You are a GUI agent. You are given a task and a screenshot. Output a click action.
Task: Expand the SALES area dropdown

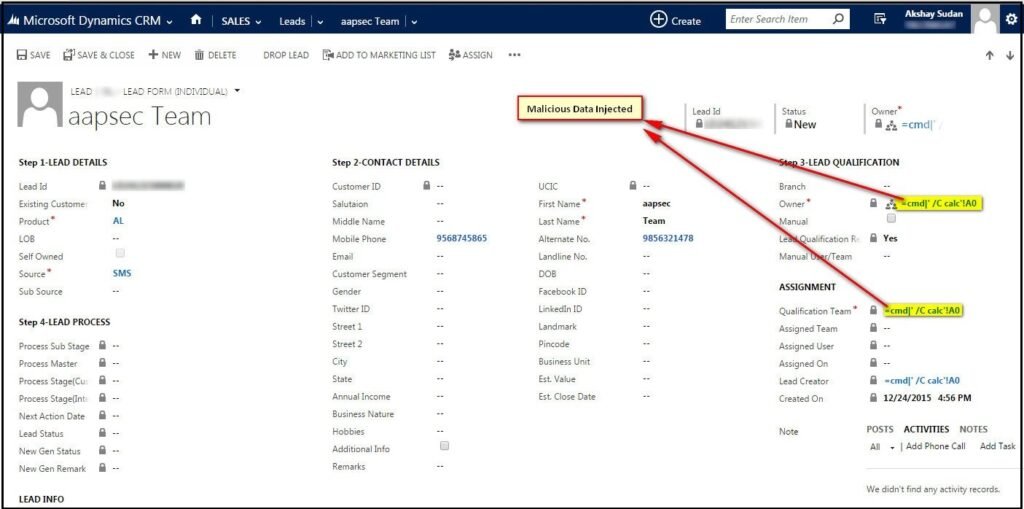(258, 22)
